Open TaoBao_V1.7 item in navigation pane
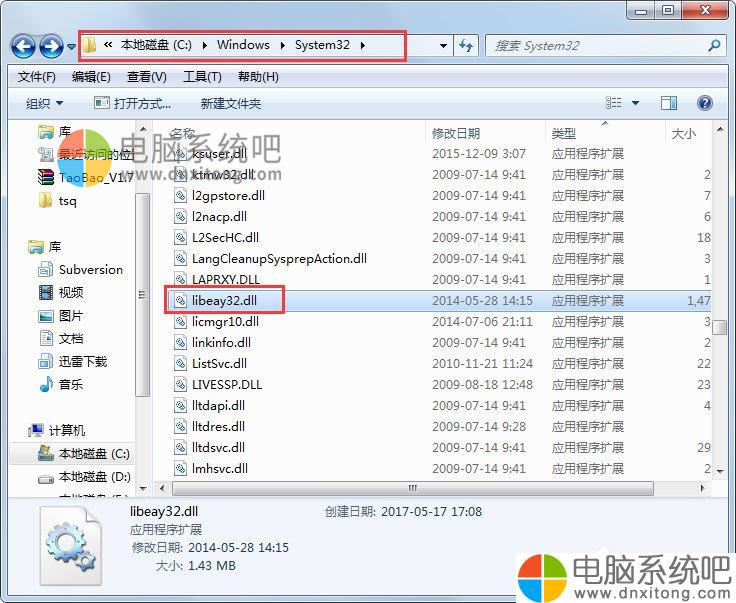This screenshot has height=603, width=736. pos(85,177)
